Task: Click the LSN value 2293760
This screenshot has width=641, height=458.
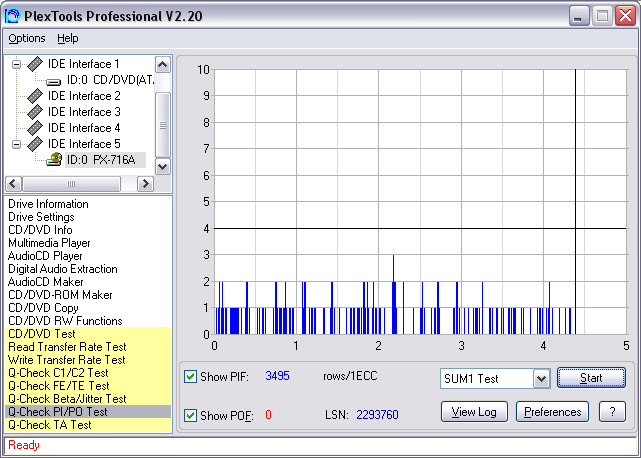Action: point(377,415)
